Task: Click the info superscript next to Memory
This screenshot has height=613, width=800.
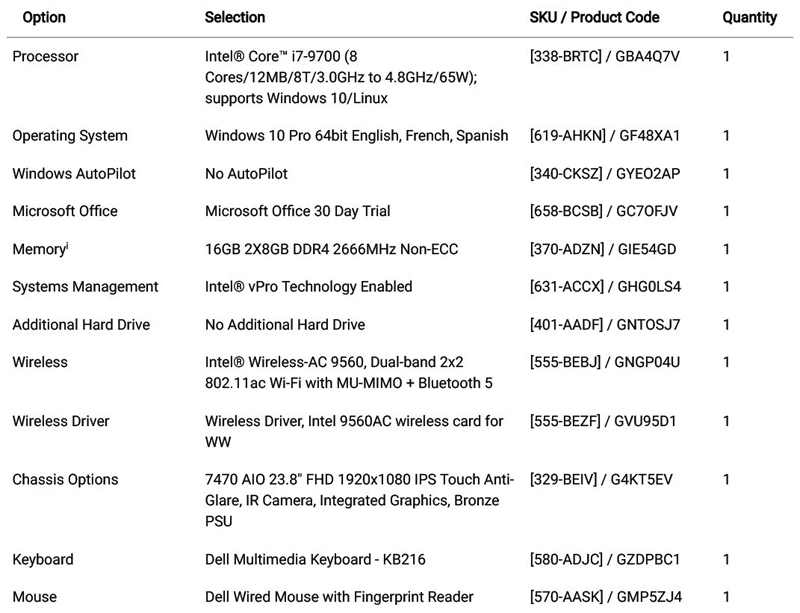Action: click(67, 245)
